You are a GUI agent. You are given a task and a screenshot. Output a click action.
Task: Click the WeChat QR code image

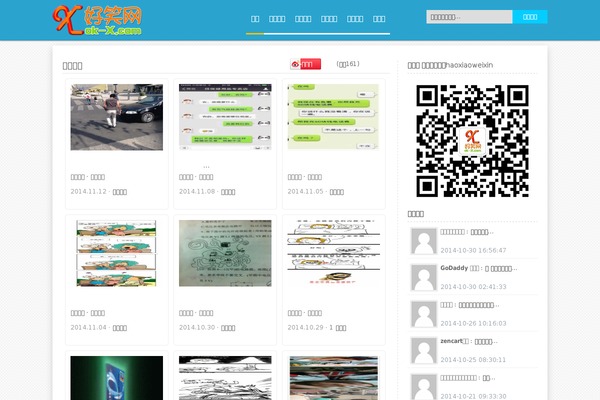click(473, 141)
